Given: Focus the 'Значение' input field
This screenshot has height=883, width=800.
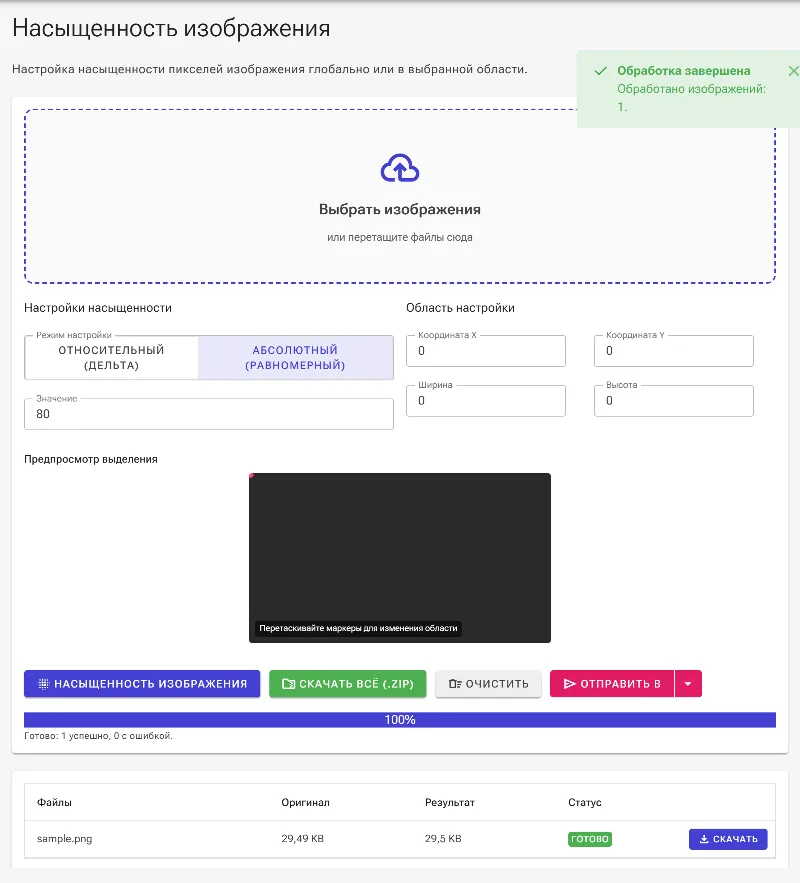Looking at the screenshot, I should pyautogui.click(x=209, y=414).
